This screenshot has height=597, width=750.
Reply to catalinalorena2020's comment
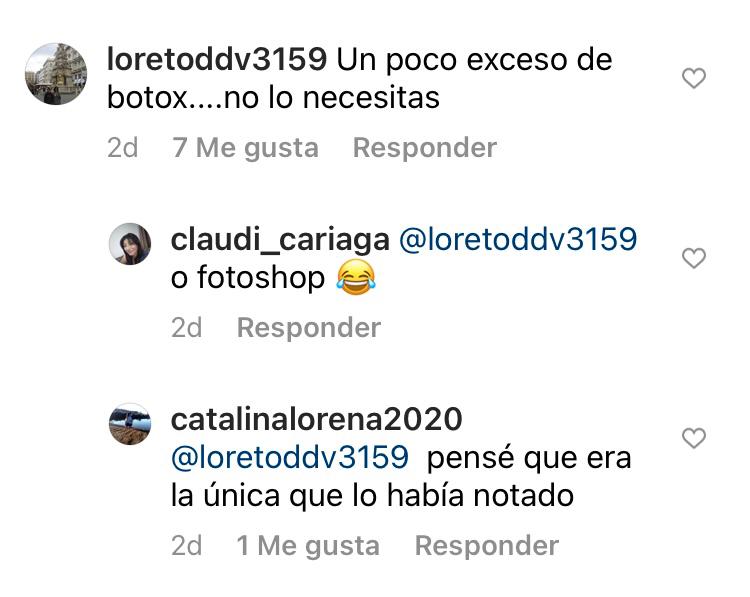pos(487,545)
